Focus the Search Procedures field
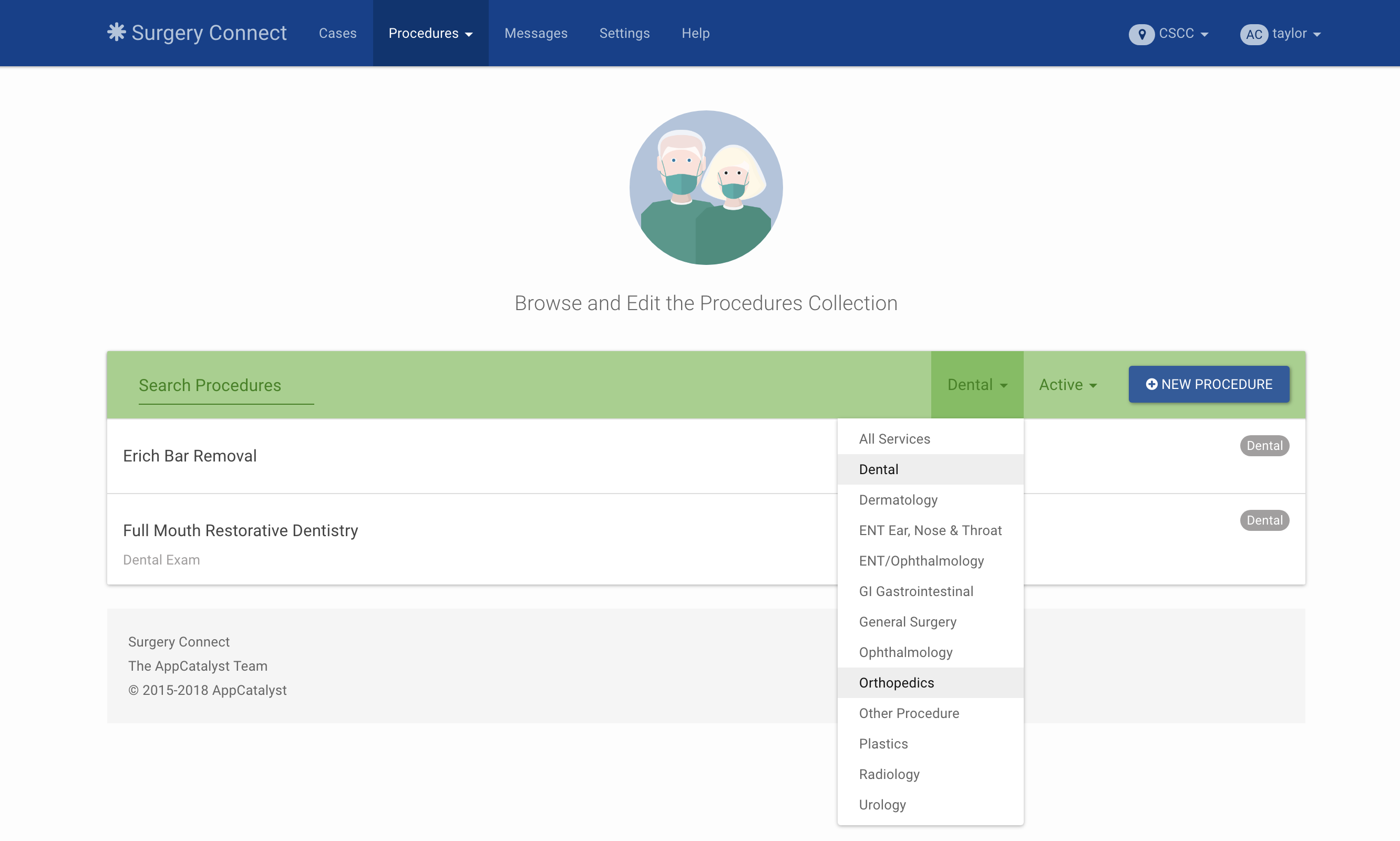This screenshot has height=841, width=1400. coord(225,385)
